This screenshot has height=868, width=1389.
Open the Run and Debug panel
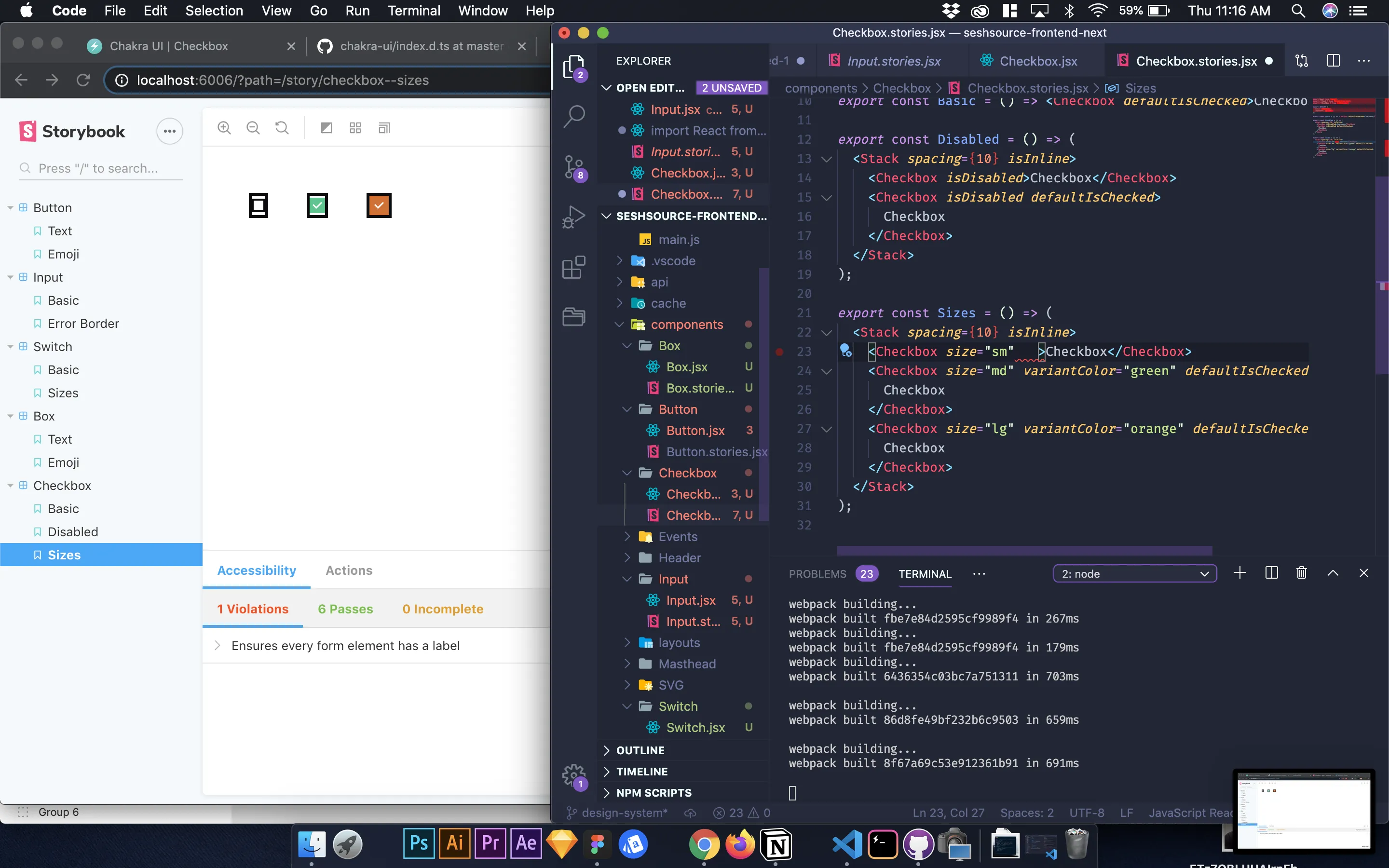tap(573, 217)
